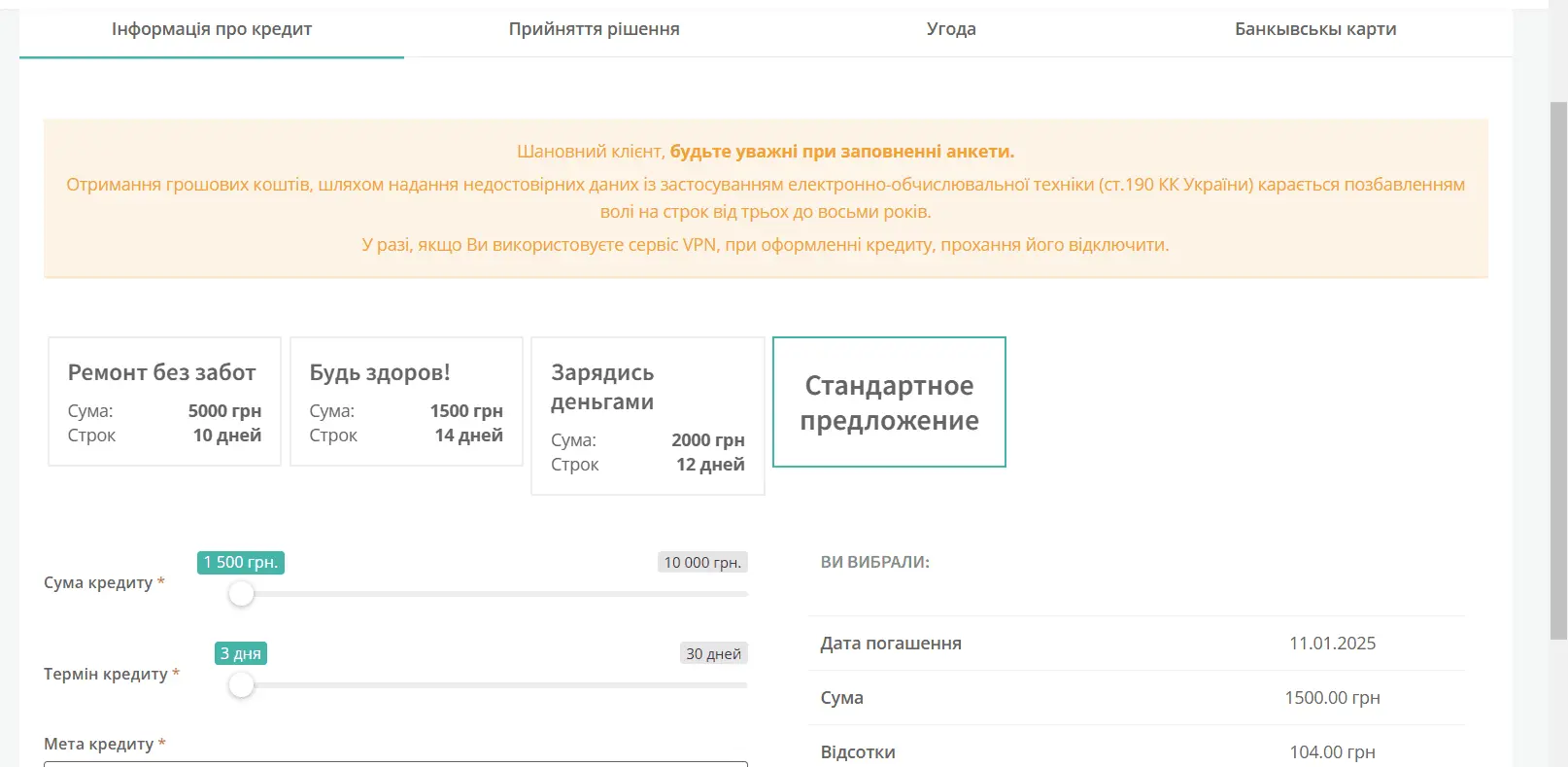Click the Дата погашення value 11.01.2025
The width and height of the screenshot is (1568, 767).
(x=1332, y=644)
